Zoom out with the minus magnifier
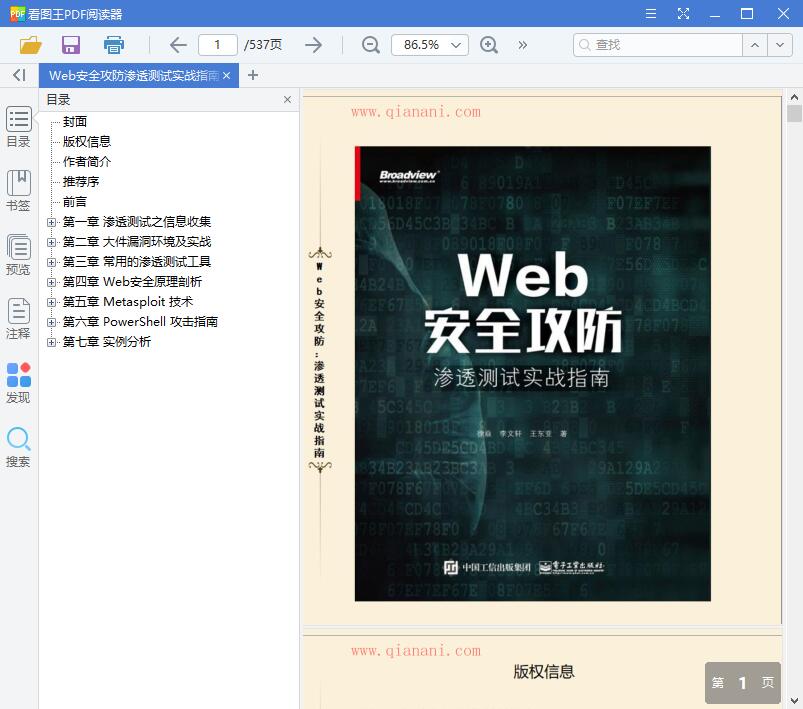Image resolution: width=803 pixels, height=709 pixels. point(370,45)
